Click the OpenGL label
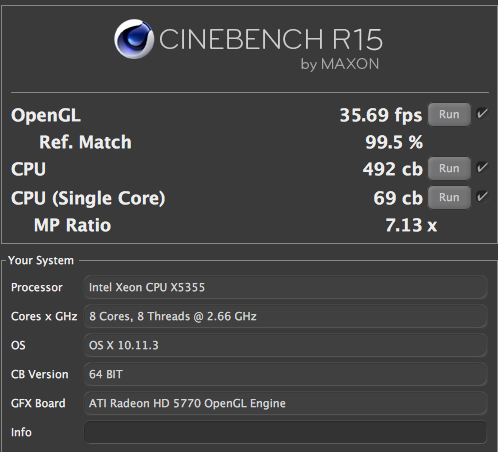The width and height of the screenshot is (498, 452). tap(46, 116)
